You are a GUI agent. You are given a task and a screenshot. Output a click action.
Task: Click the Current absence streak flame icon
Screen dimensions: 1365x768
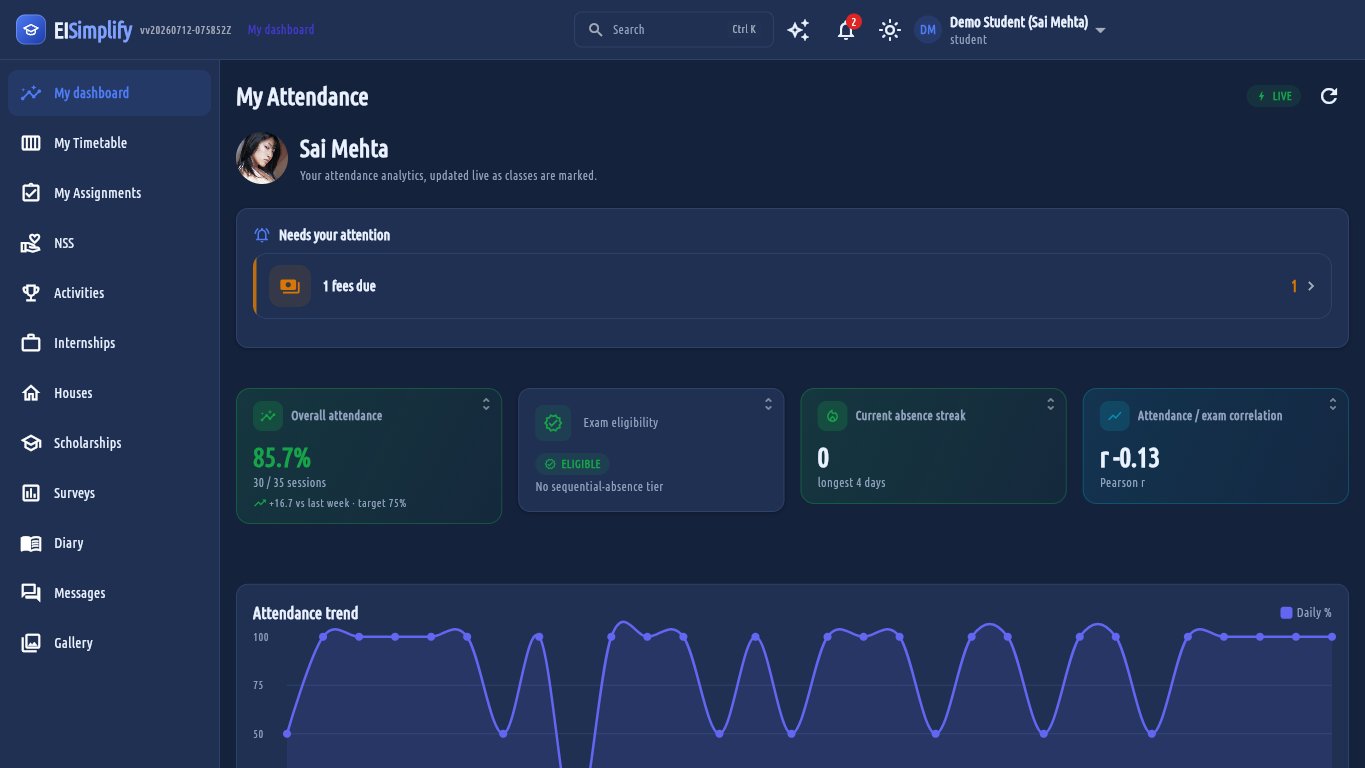tap(832, 416)
